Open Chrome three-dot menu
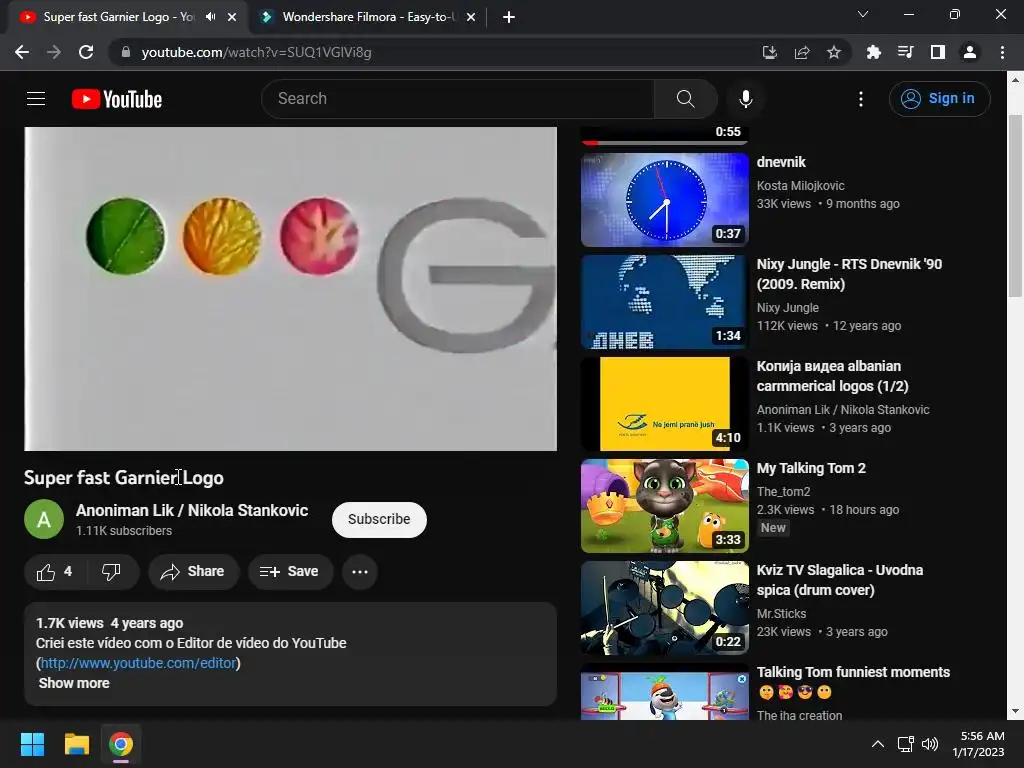This screenshot has height=768, width=1024. (1002, 52)
